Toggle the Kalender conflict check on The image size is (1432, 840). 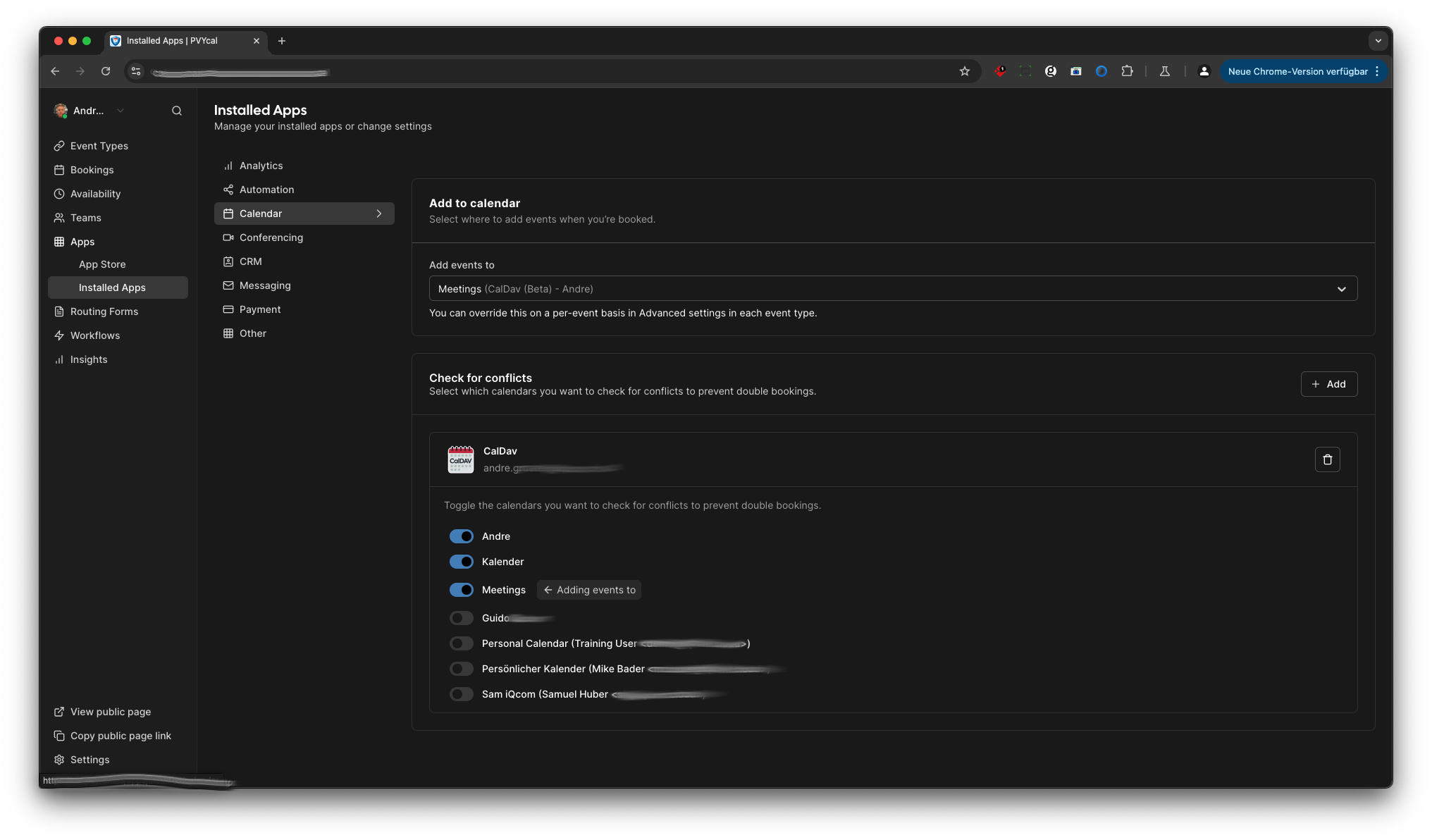462,562
